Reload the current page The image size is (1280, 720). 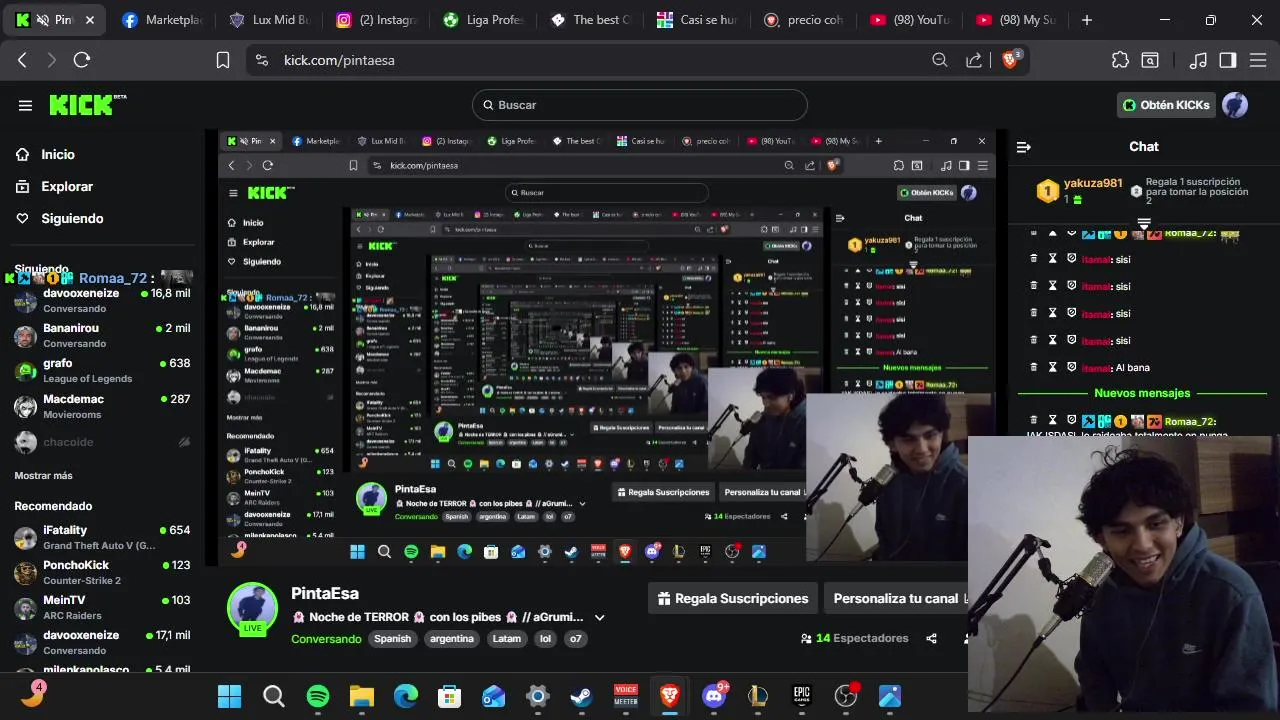tap(82, 60)
